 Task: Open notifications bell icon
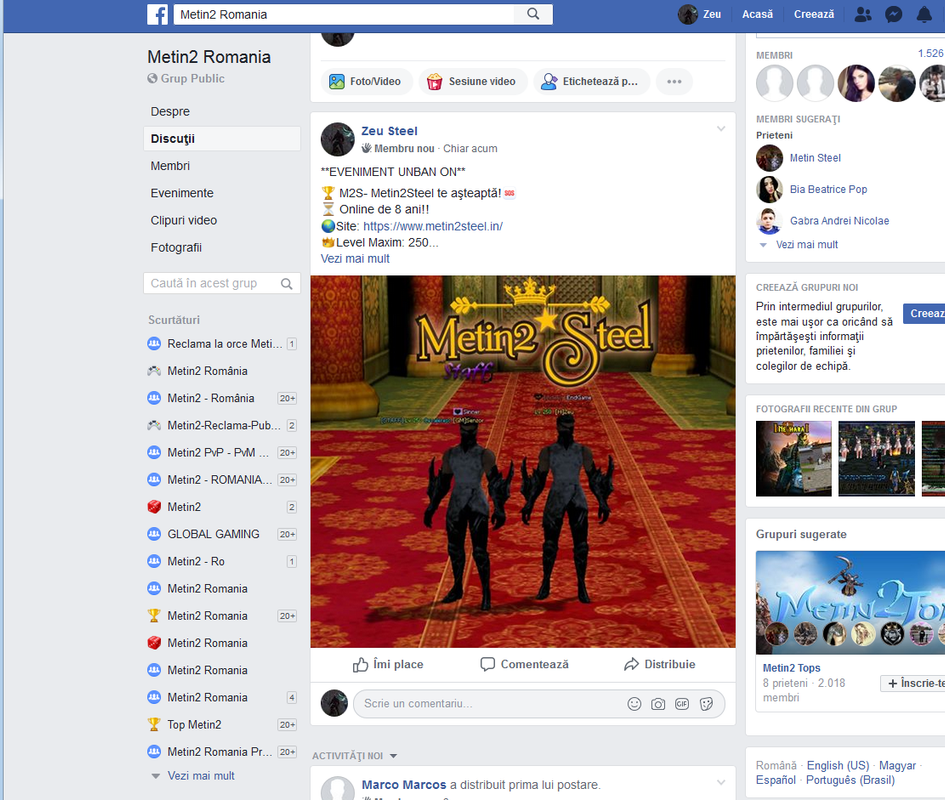(924, 14)
